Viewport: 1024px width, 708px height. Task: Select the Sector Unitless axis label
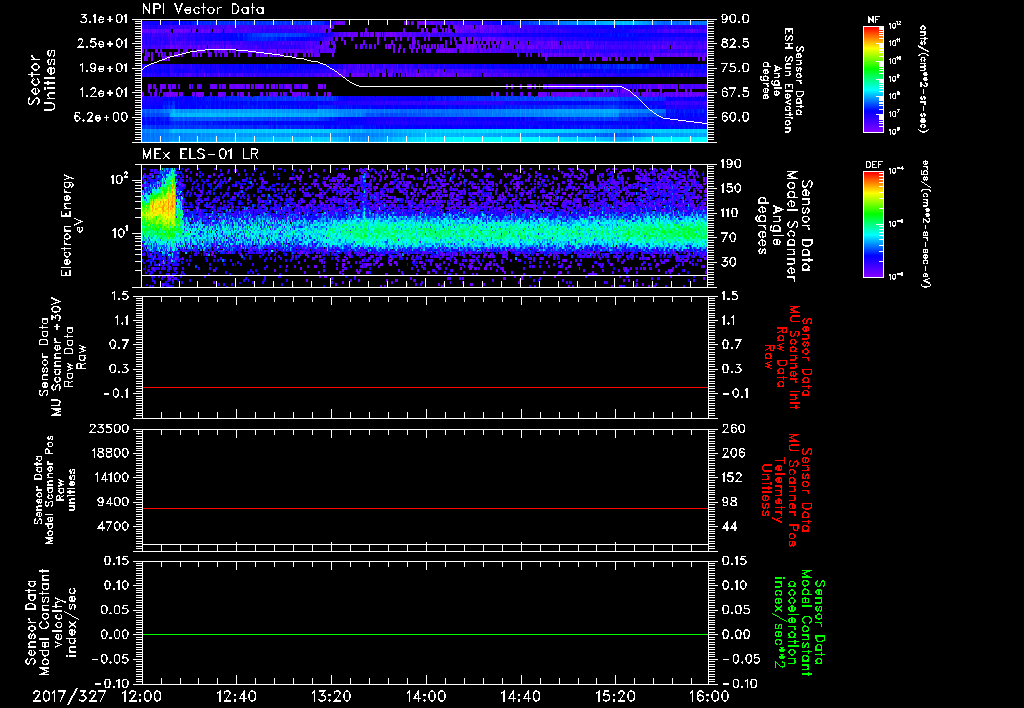[x=40, y=80]
